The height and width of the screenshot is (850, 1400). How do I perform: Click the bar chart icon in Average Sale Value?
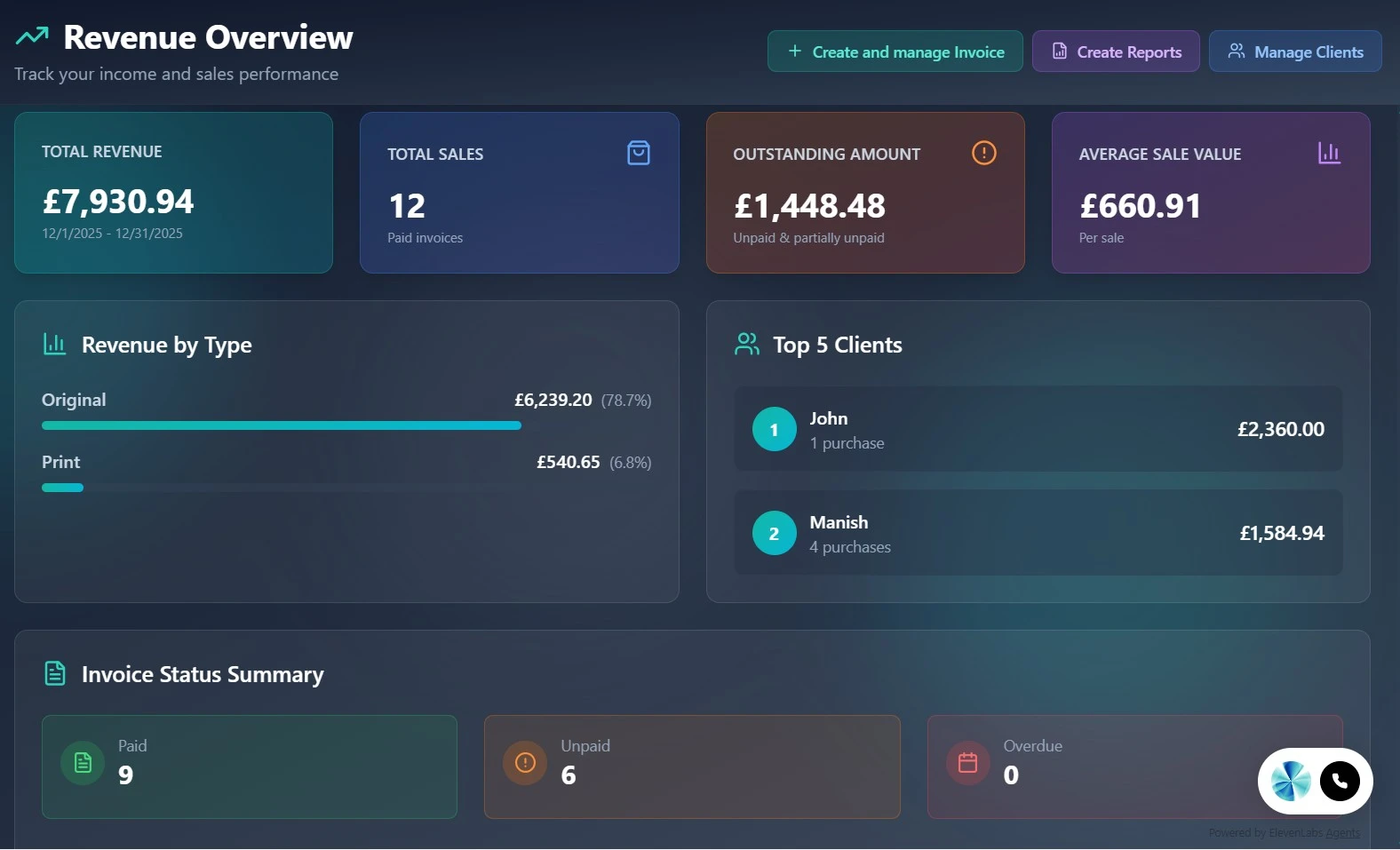(x=1329, y=153)
